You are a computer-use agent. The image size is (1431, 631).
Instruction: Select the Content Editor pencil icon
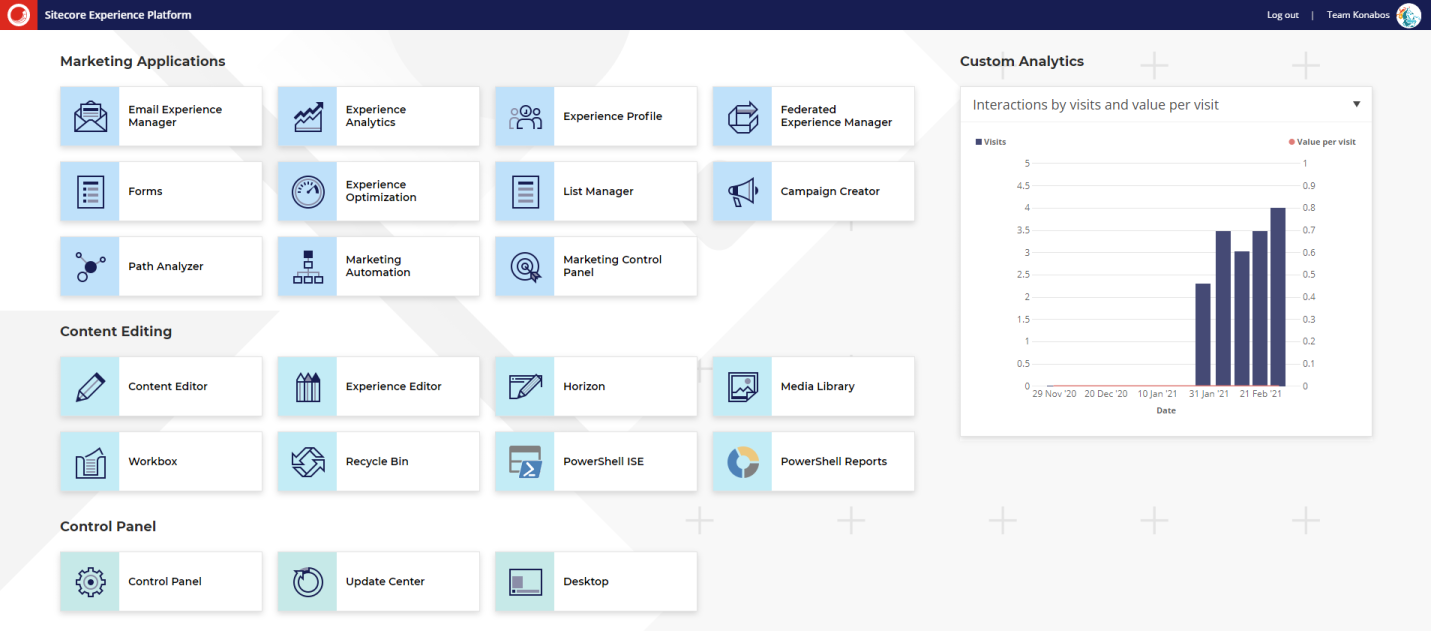(89, 386)
